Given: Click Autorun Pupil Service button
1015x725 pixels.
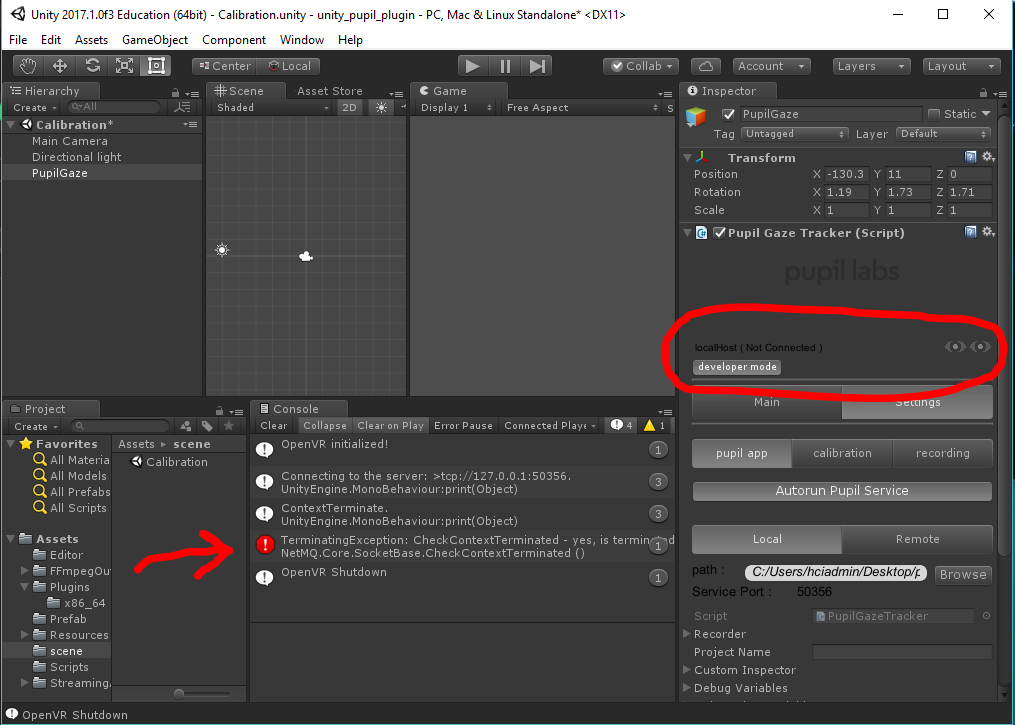Looking at the screenshot, I should pos(842,491).
